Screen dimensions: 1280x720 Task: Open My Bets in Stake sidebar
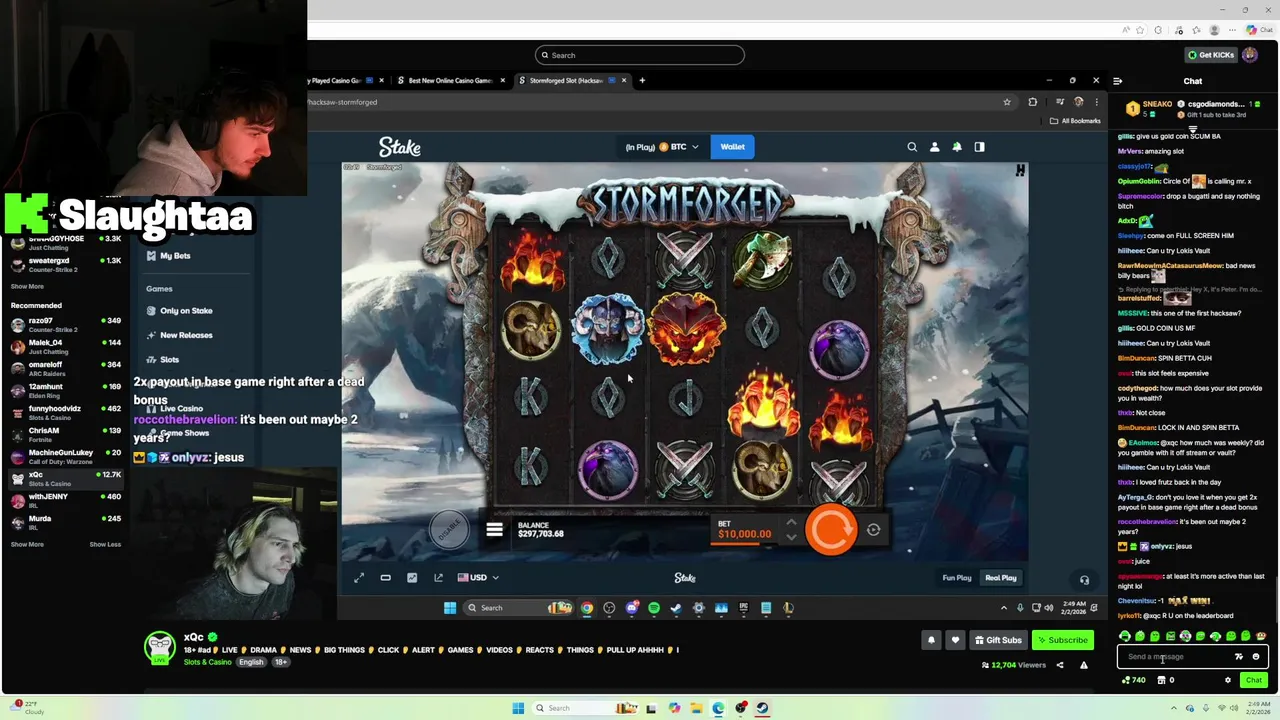pyautogui.click(x=175, y=256)
